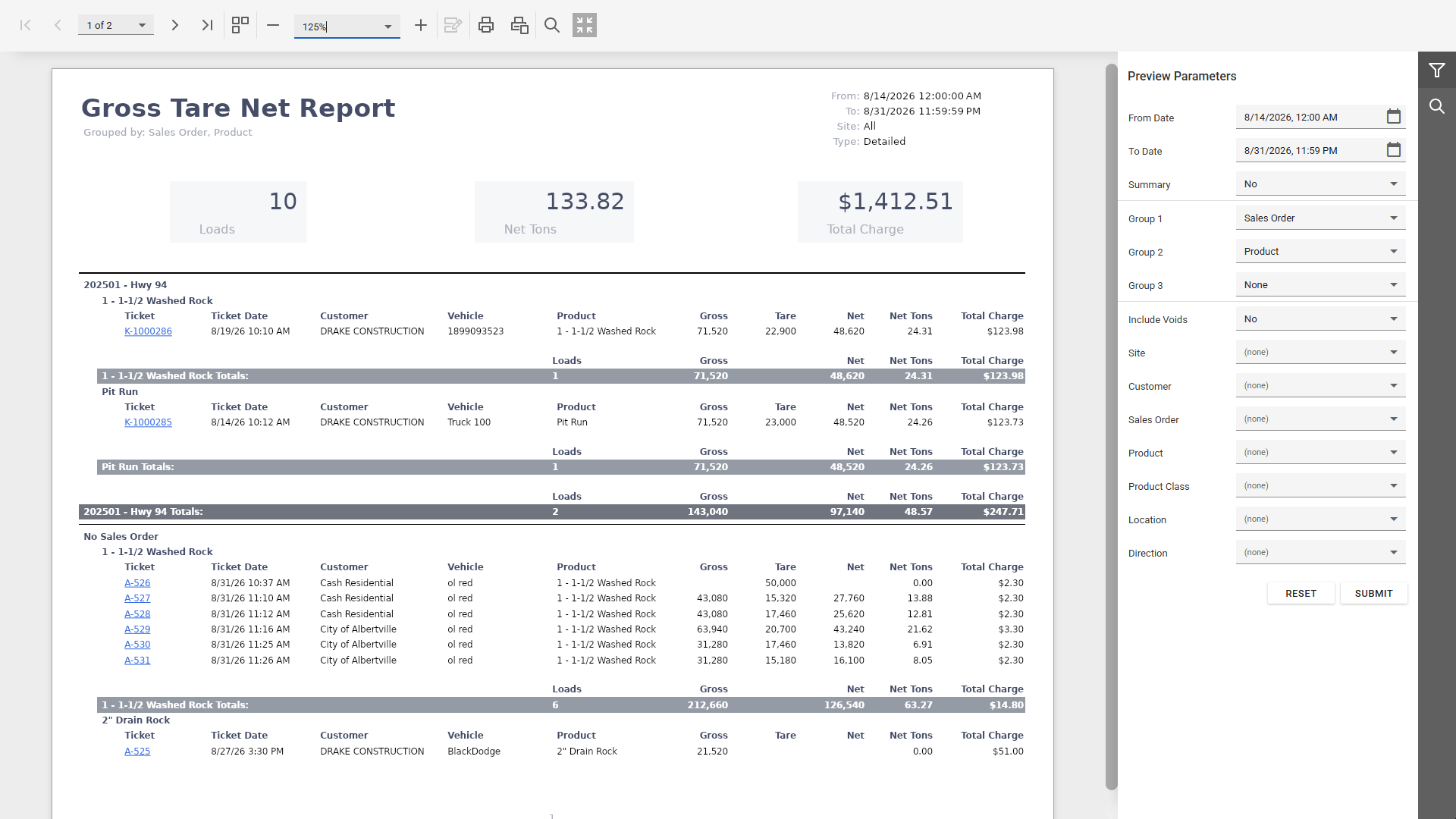Zoom out with the minus icon

[273, 25]
